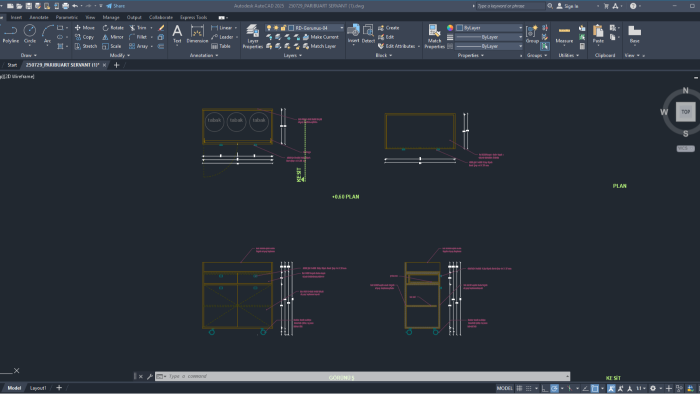Toggle annotation visibility in status bar
Viewport: 700px width, 394px height.
(611, 388)
